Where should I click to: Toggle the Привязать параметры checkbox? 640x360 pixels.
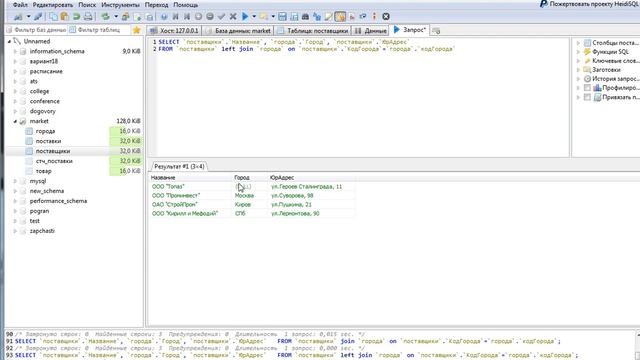pyautogui.click(x=587, y=97)
